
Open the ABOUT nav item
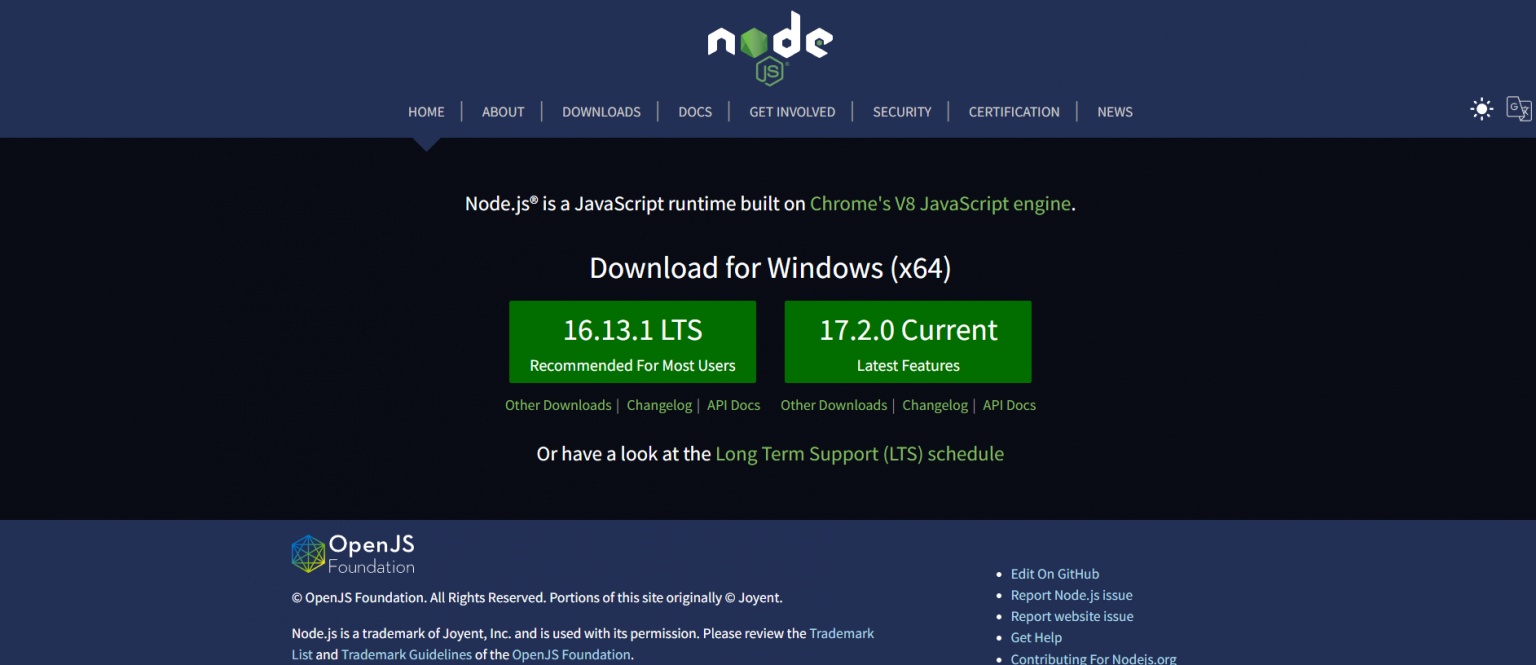503,112
